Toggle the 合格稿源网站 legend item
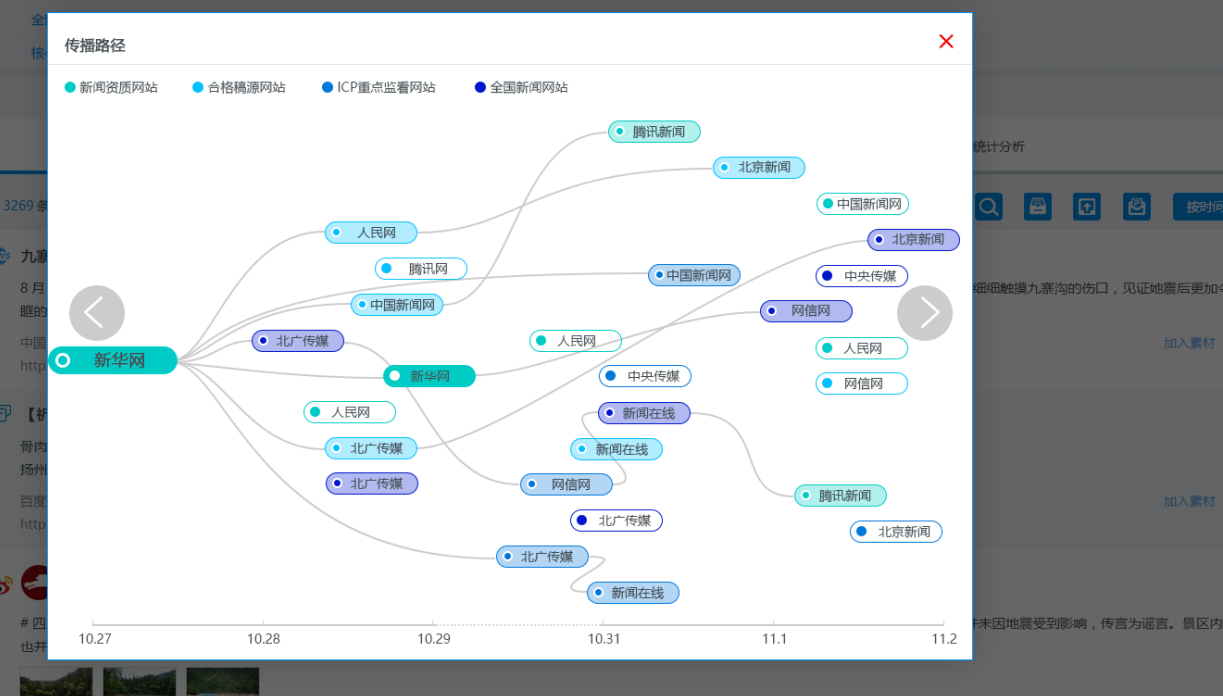The image size is (1223, 696). 239,88
